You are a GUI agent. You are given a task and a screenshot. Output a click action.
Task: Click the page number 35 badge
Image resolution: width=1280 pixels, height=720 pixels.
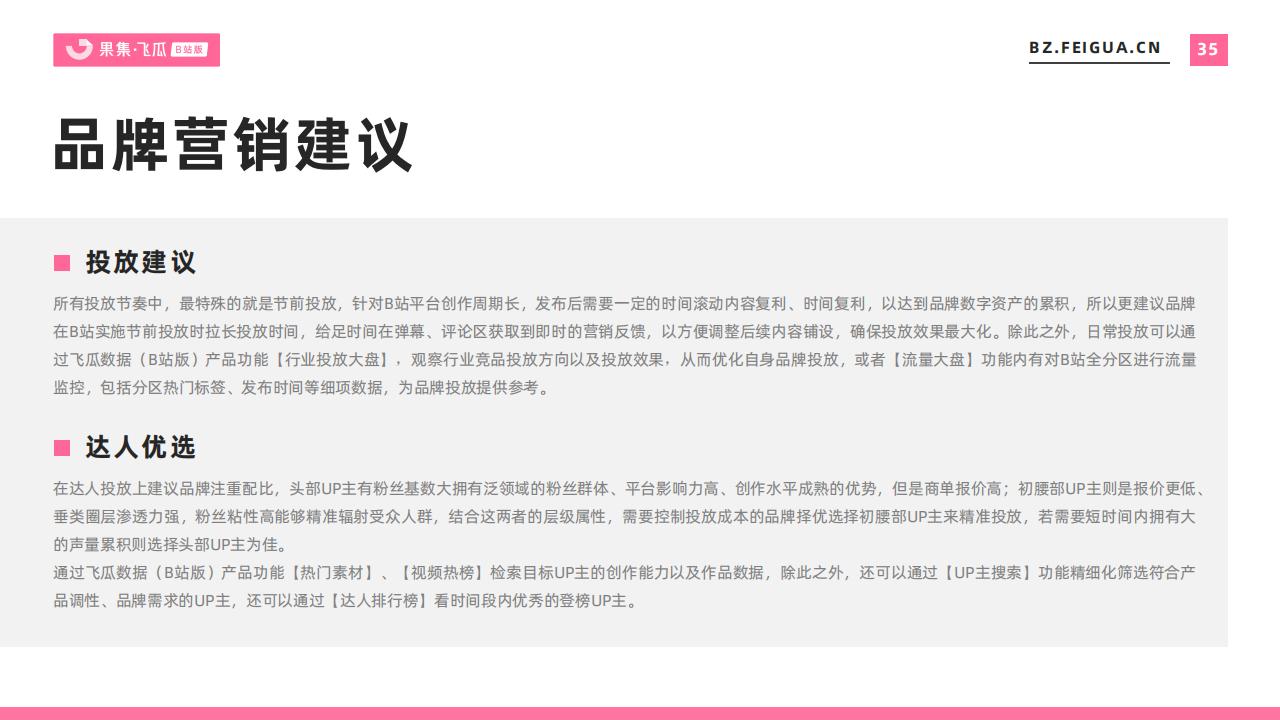pos(1208,49)
